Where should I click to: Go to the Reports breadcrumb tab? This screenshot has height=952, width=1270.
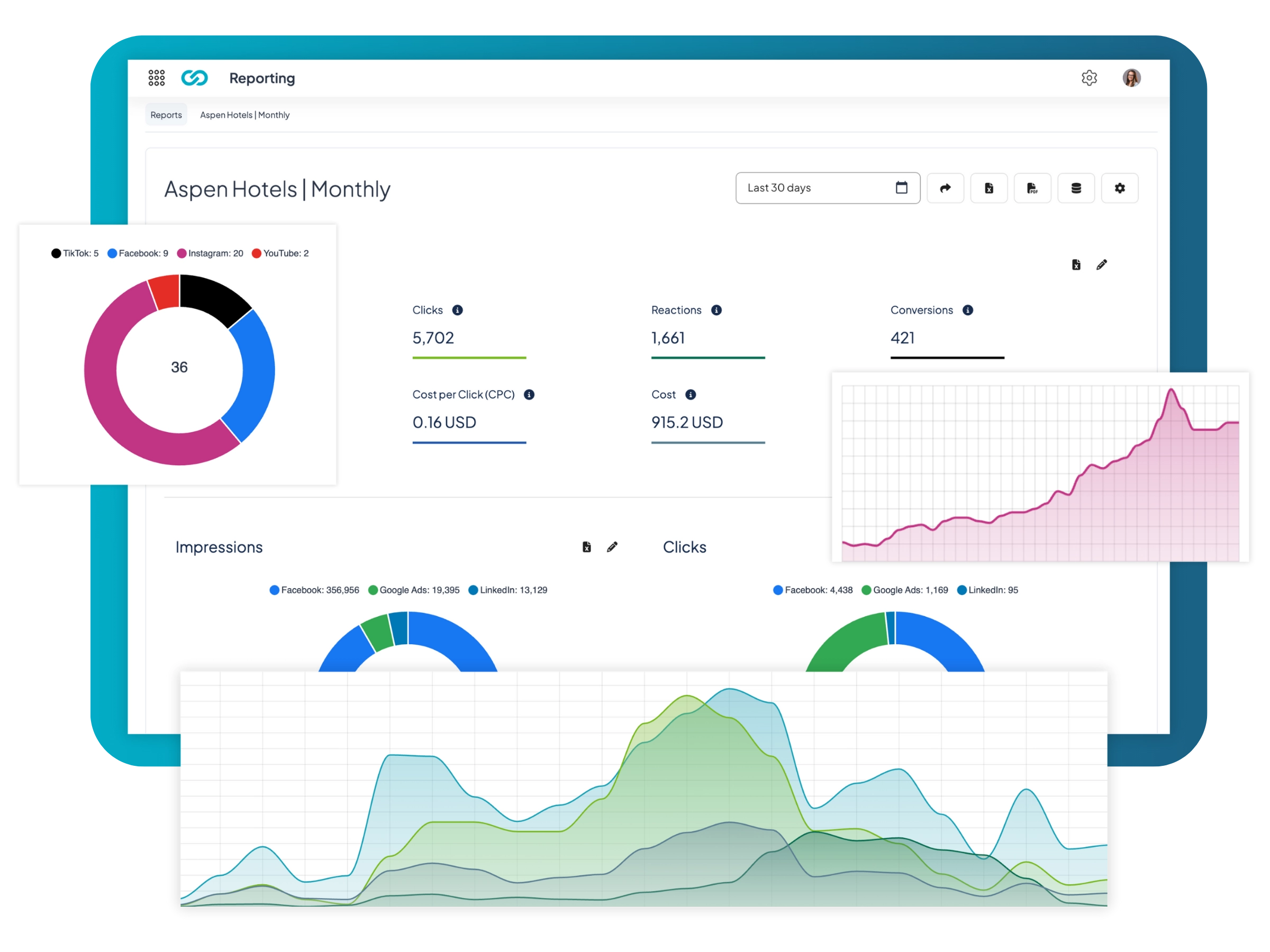click(x=166, y=114)
